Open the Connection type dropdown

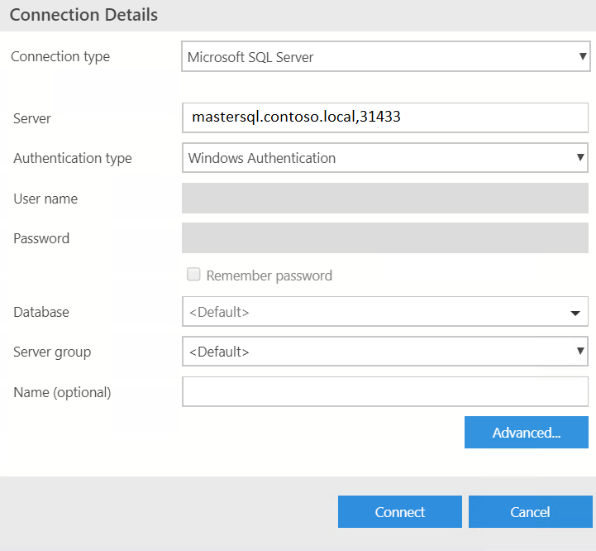click(386, 56)
